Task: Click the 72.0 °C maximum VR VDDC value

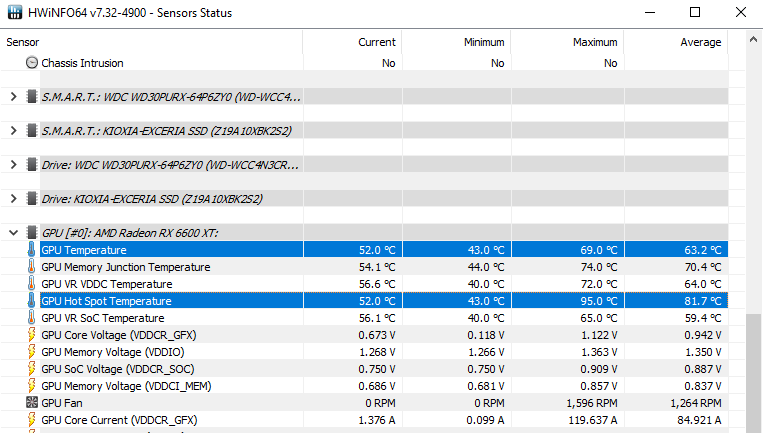Action: [599, 284]
